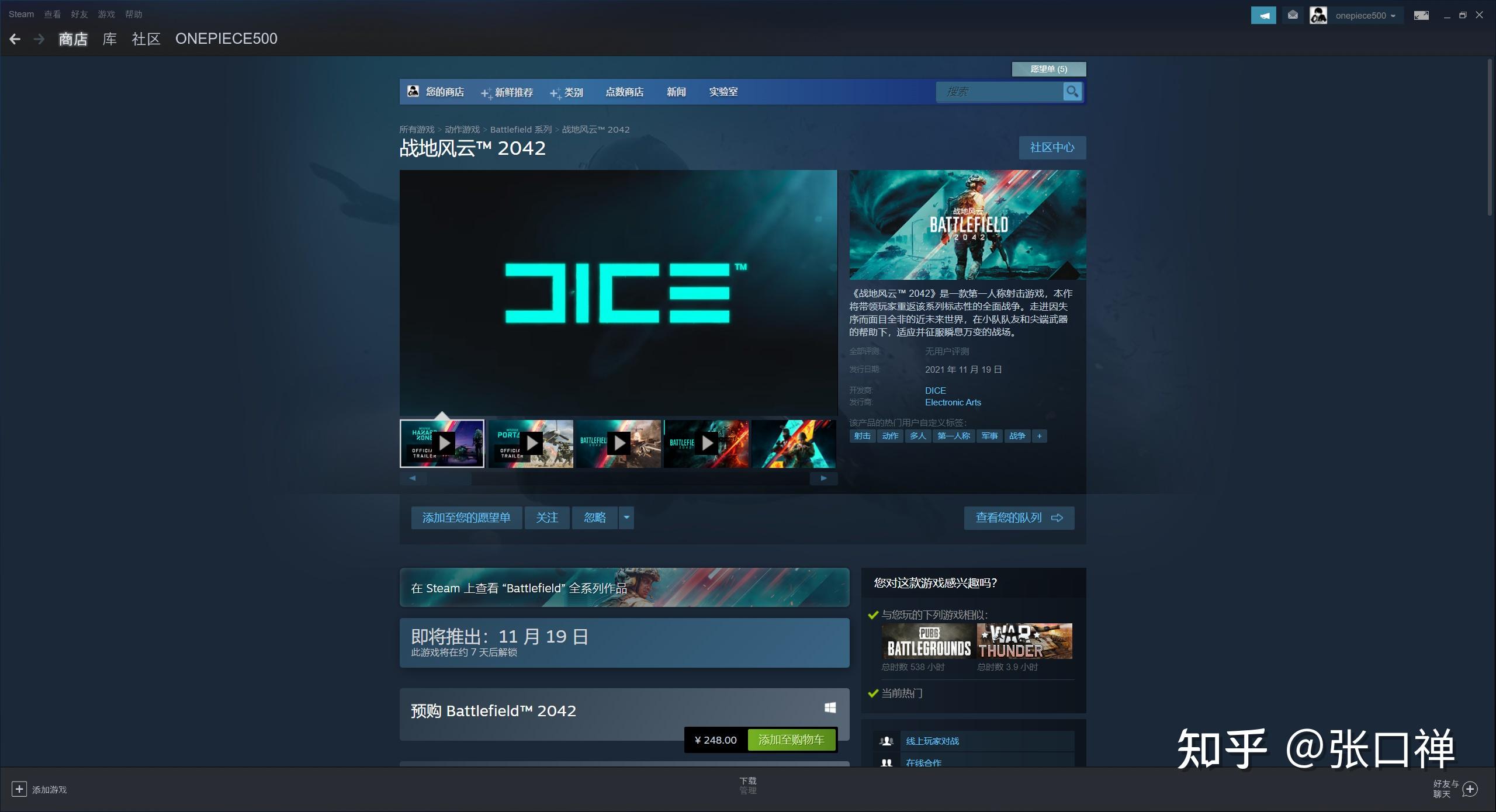Click 忽略 to ignore this game
1496x812 pixels.
(x=595, y=518)
